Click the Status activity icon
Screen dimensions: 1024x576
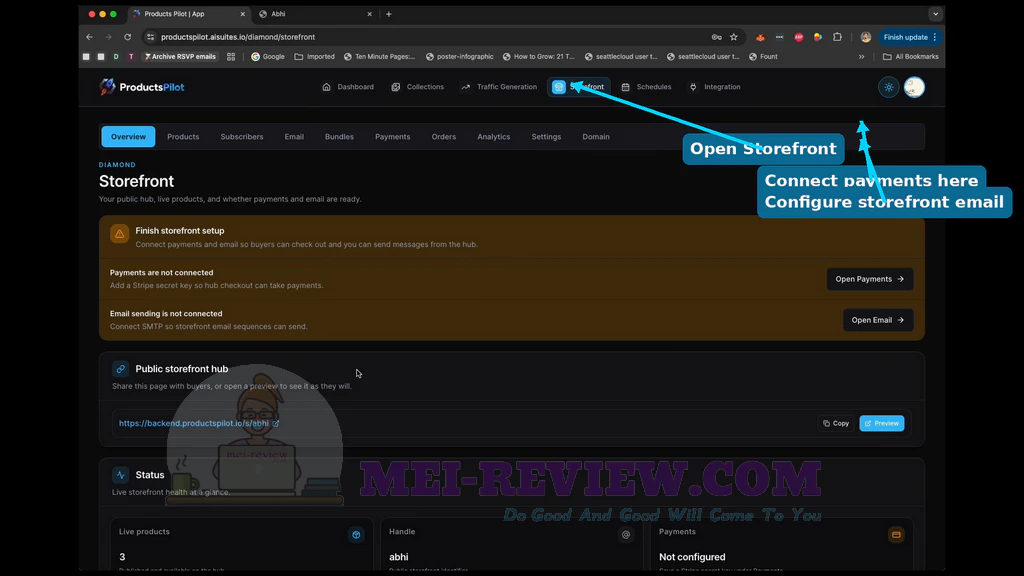(x=121, y=475)
